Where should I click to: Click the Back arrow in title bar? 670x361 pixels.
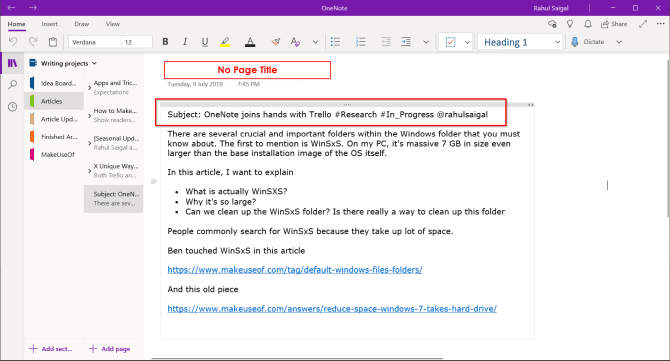[12, 8]
